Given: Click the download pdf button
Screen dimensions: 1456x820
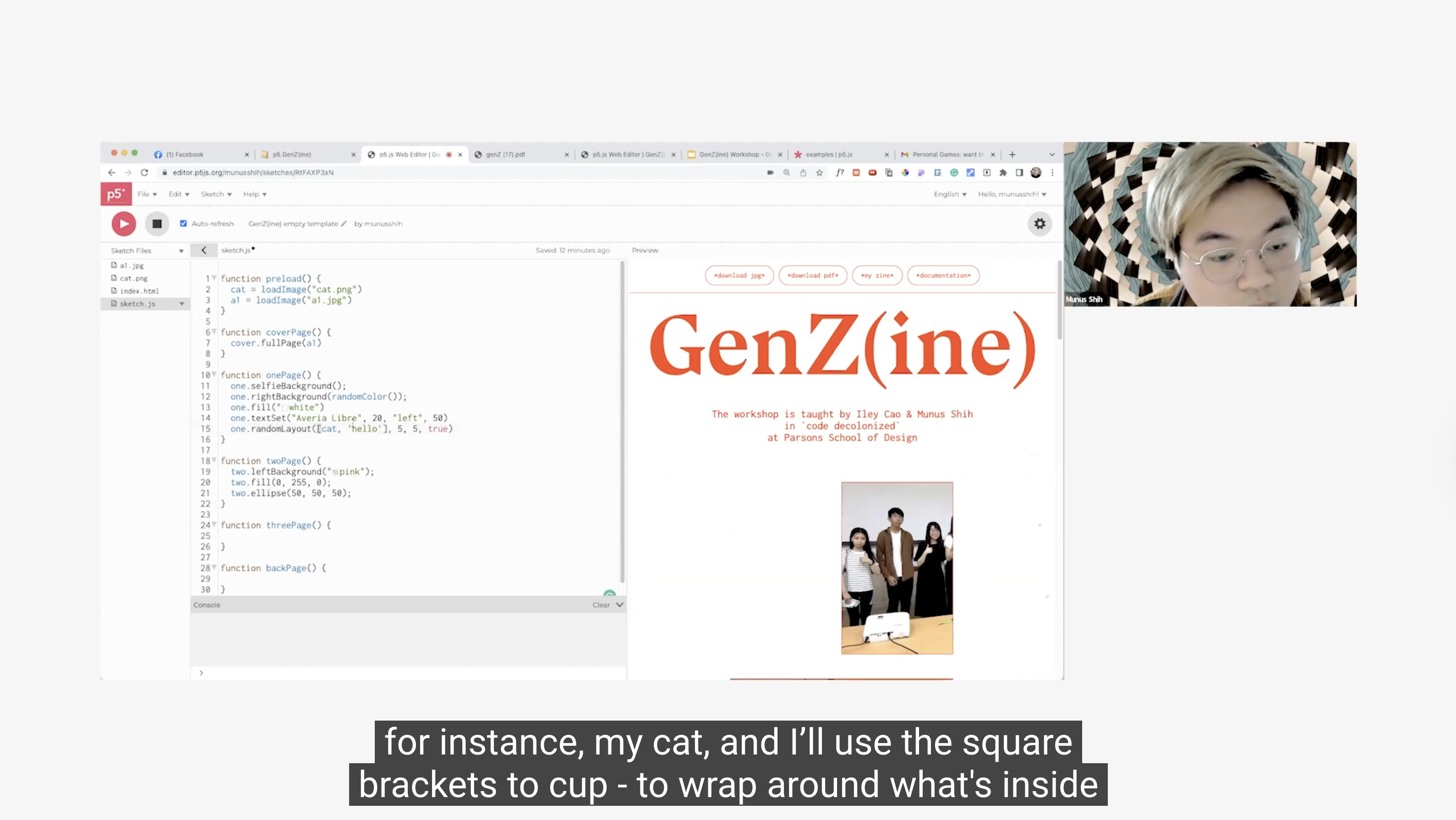Looking at the screenshot, I should click(812, 276).
